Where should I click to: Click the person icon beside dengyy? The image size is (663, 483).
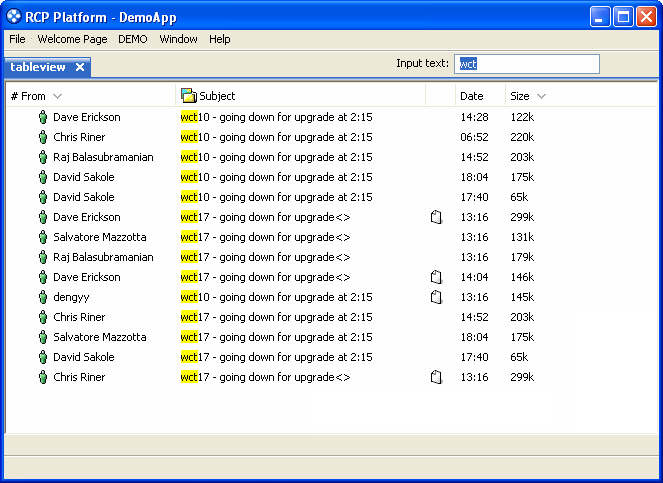(43, 297)
